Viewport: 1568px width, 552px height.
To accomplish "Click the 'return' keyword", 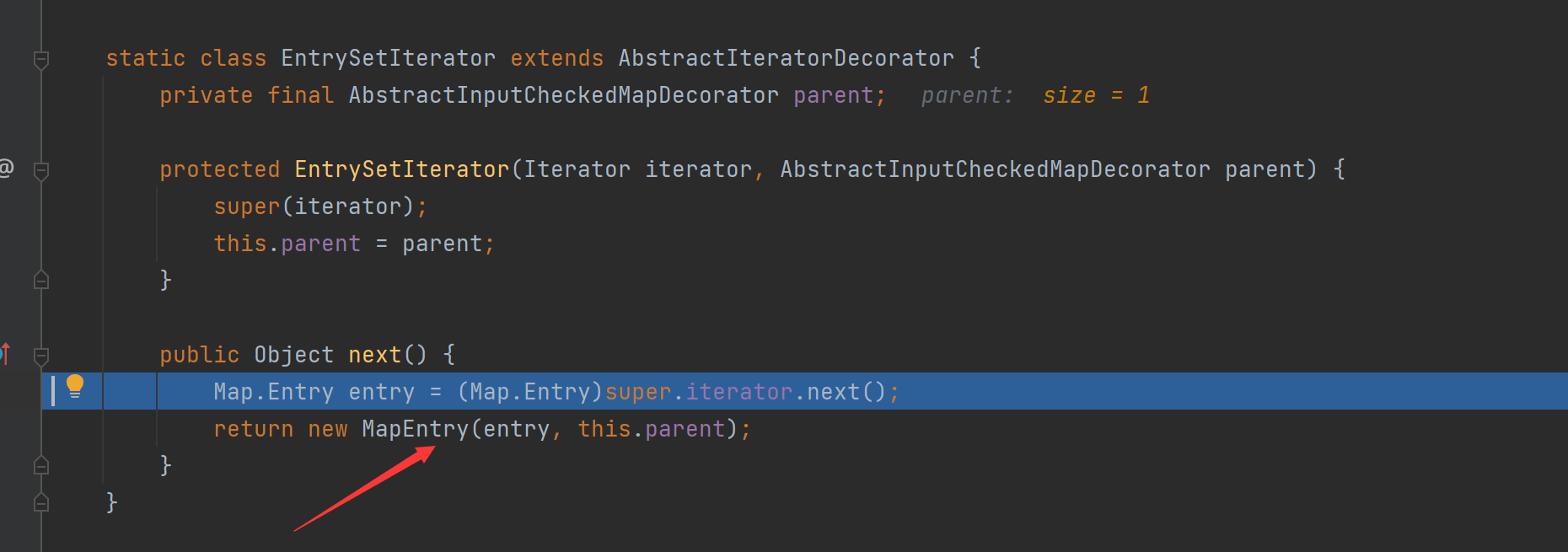I will click(x=253, y=429).
